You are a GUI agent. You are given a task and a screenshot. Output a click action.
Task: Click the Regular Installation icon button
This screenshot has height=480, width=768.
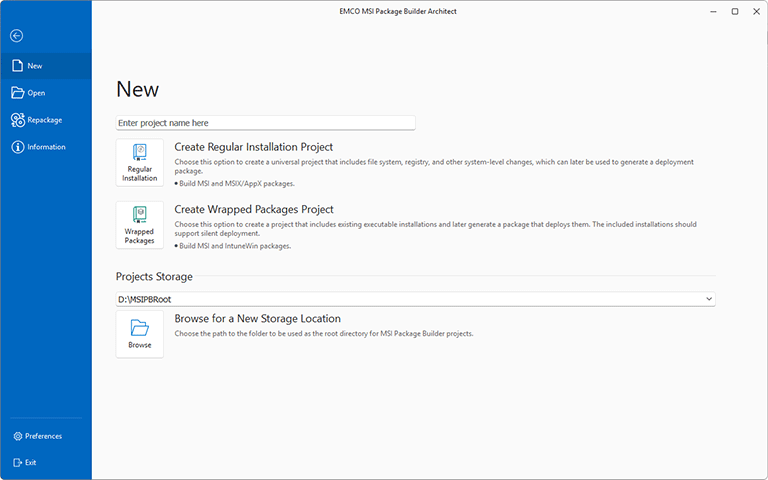click(x=140, y=163)
